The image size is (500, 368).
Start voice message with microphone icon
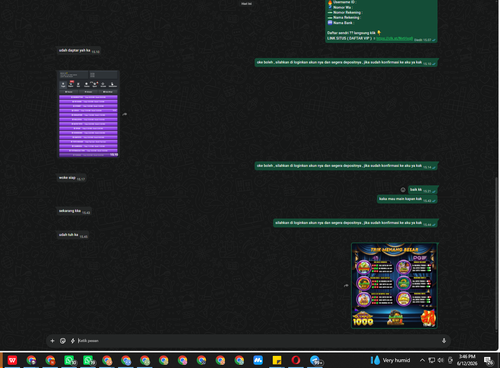click(444, 341)
